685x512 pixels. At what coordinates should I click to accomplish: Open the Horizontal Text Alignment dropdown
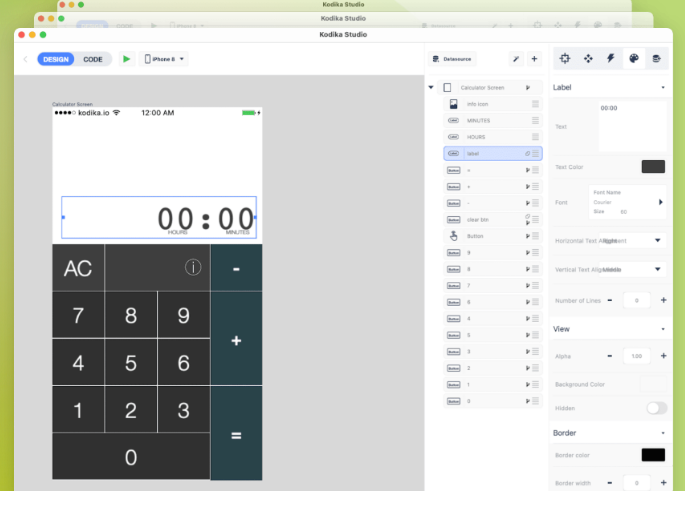click(x=658, y=241)
